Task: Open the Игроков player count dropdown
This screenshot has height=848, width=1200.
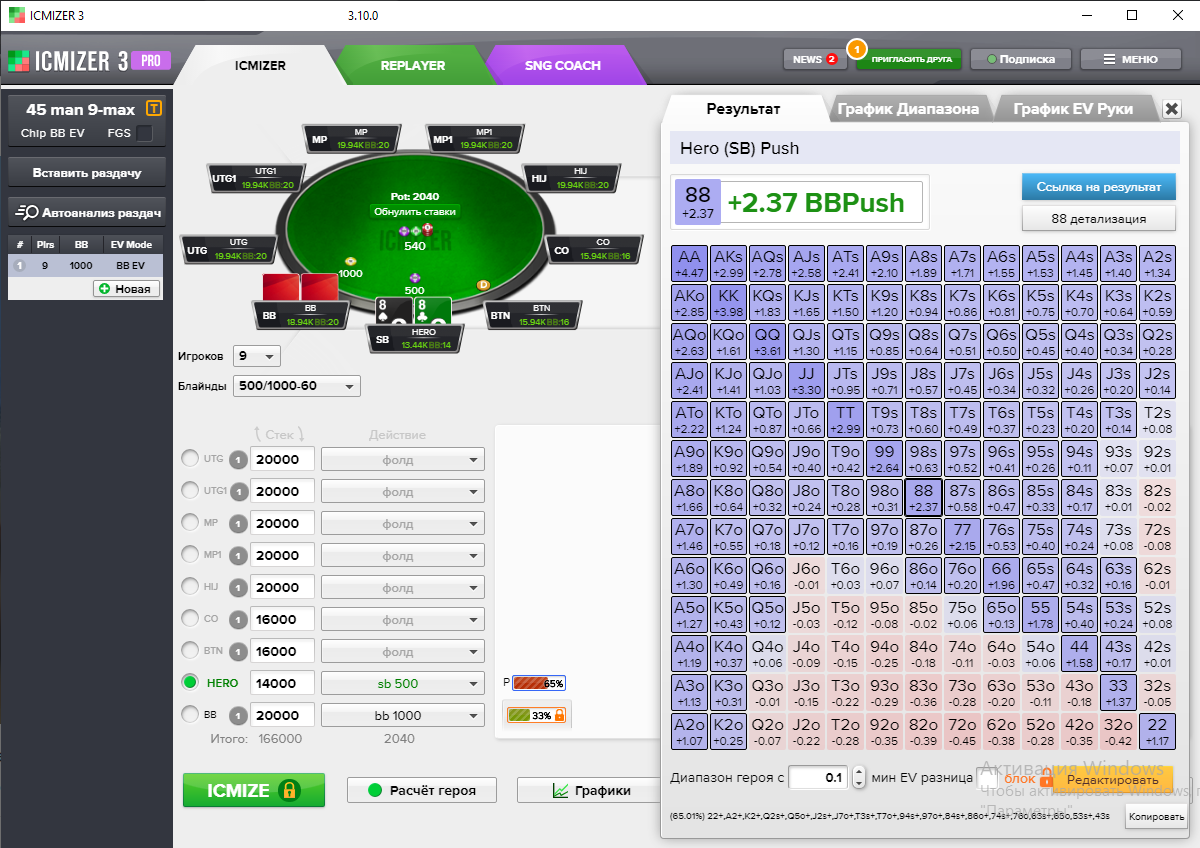Action: pyautogui.click(x=257, y=356)
